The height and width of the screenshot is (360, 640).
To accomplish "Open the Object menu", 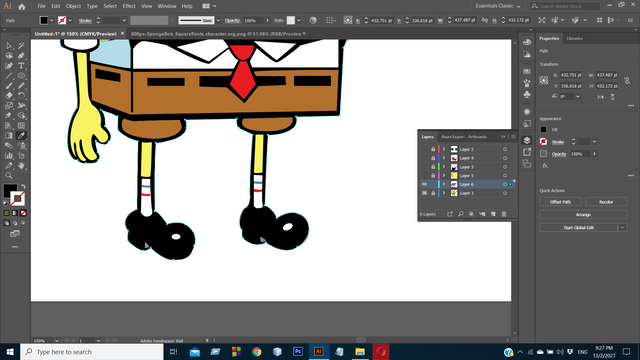I will click(x=73, y=6).
